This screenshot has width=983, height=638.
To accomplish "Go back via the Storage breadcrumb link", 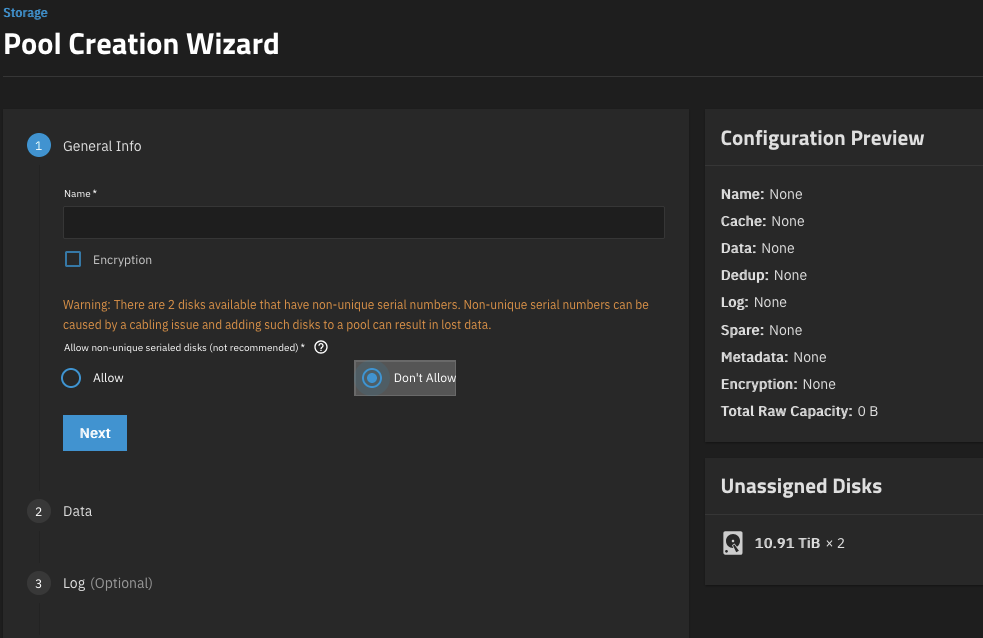I will pos(25,13).
